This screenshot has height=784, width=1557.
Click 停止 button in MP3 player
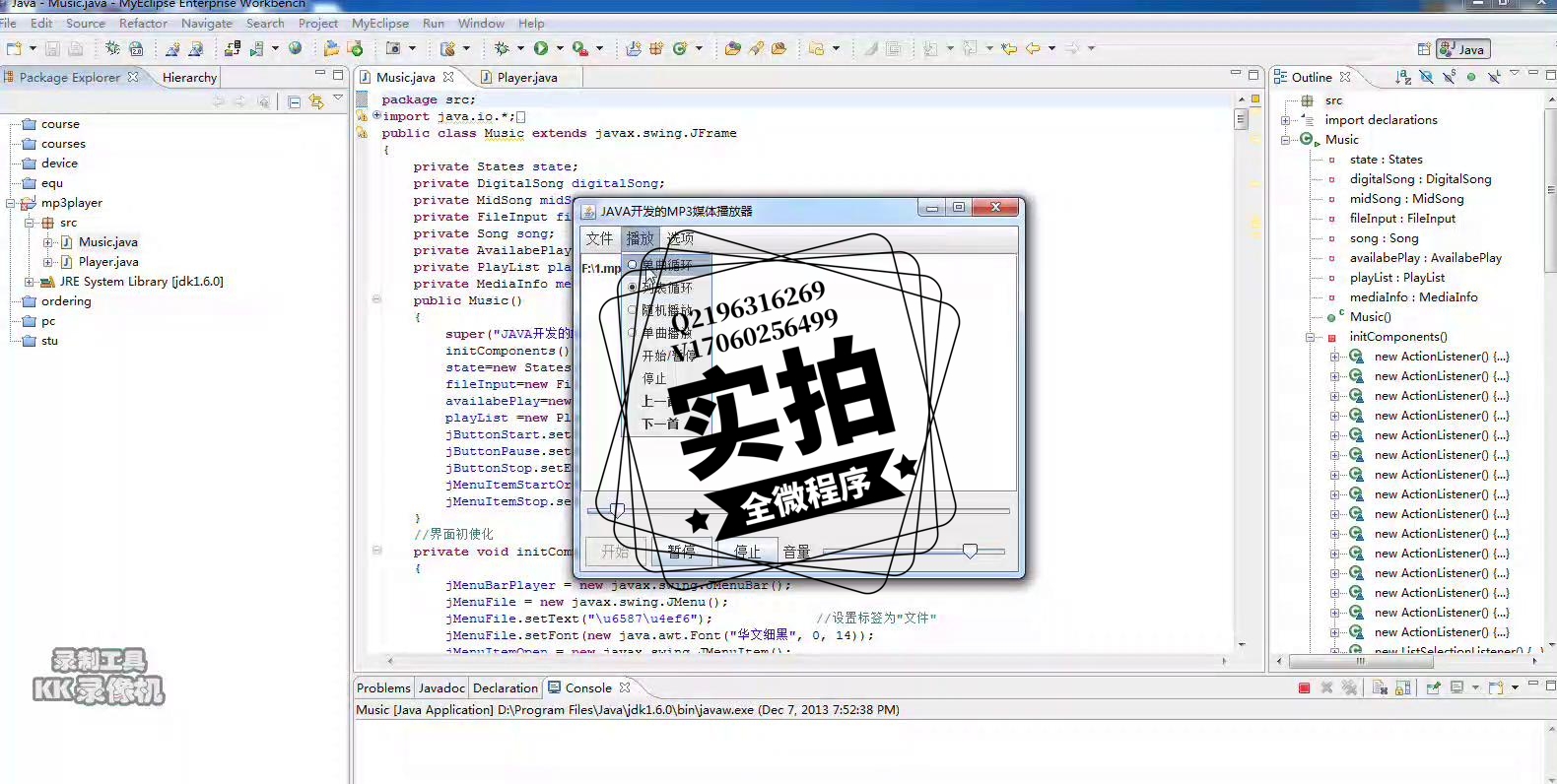[x=747, y=552]
